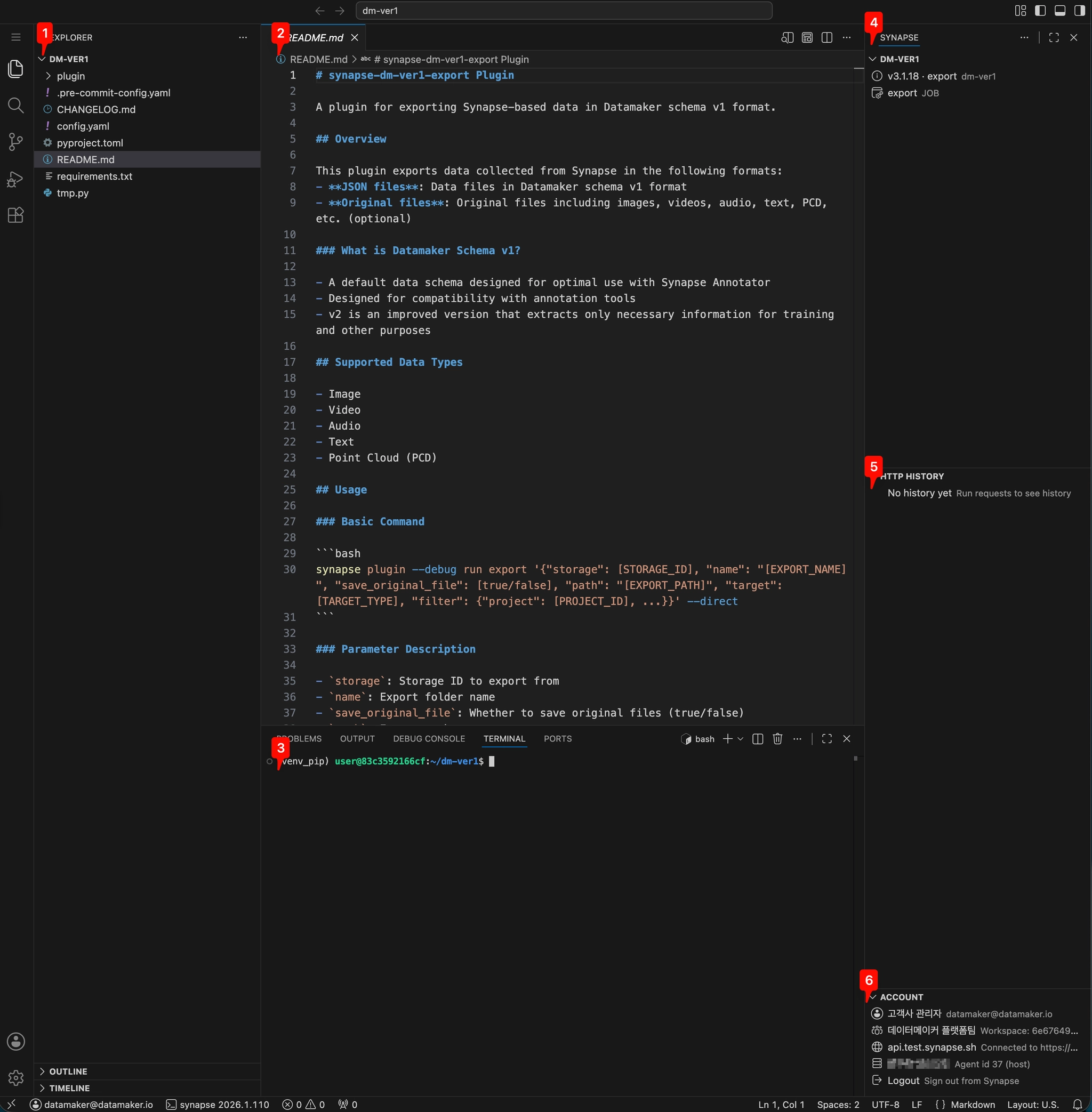Screen dimensions: 1092x1112
Task: Open Explorer views and more actions menu
Action: click(243, 37)
